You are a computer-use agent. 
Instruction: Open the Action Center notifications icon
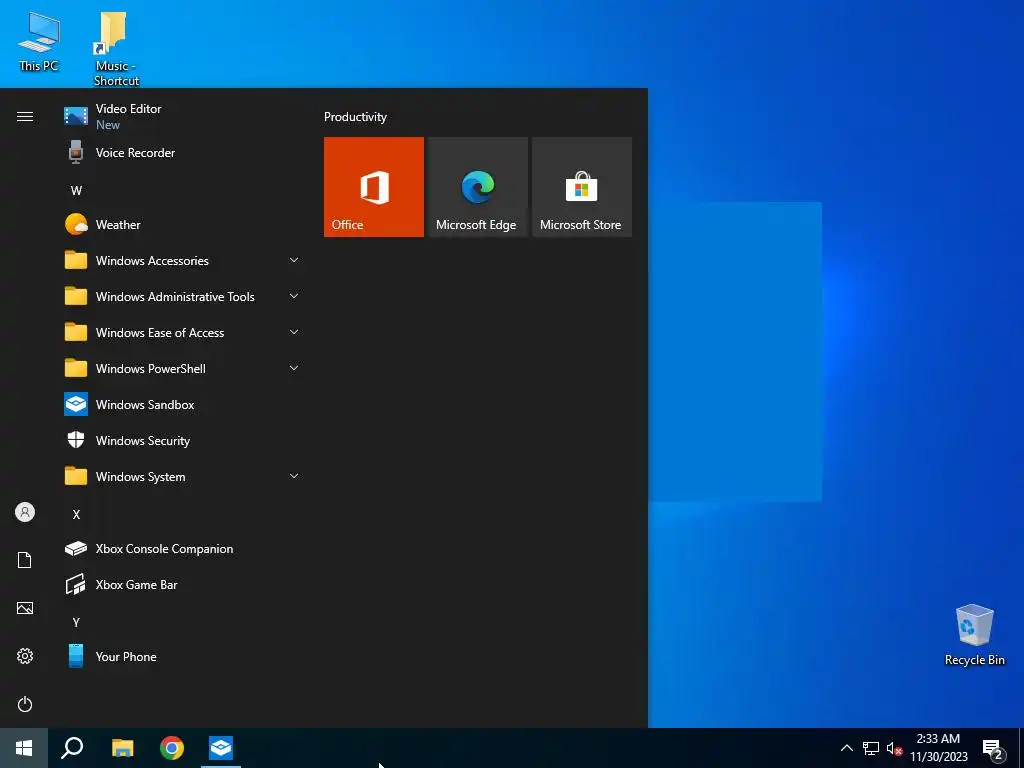[993, 749]
